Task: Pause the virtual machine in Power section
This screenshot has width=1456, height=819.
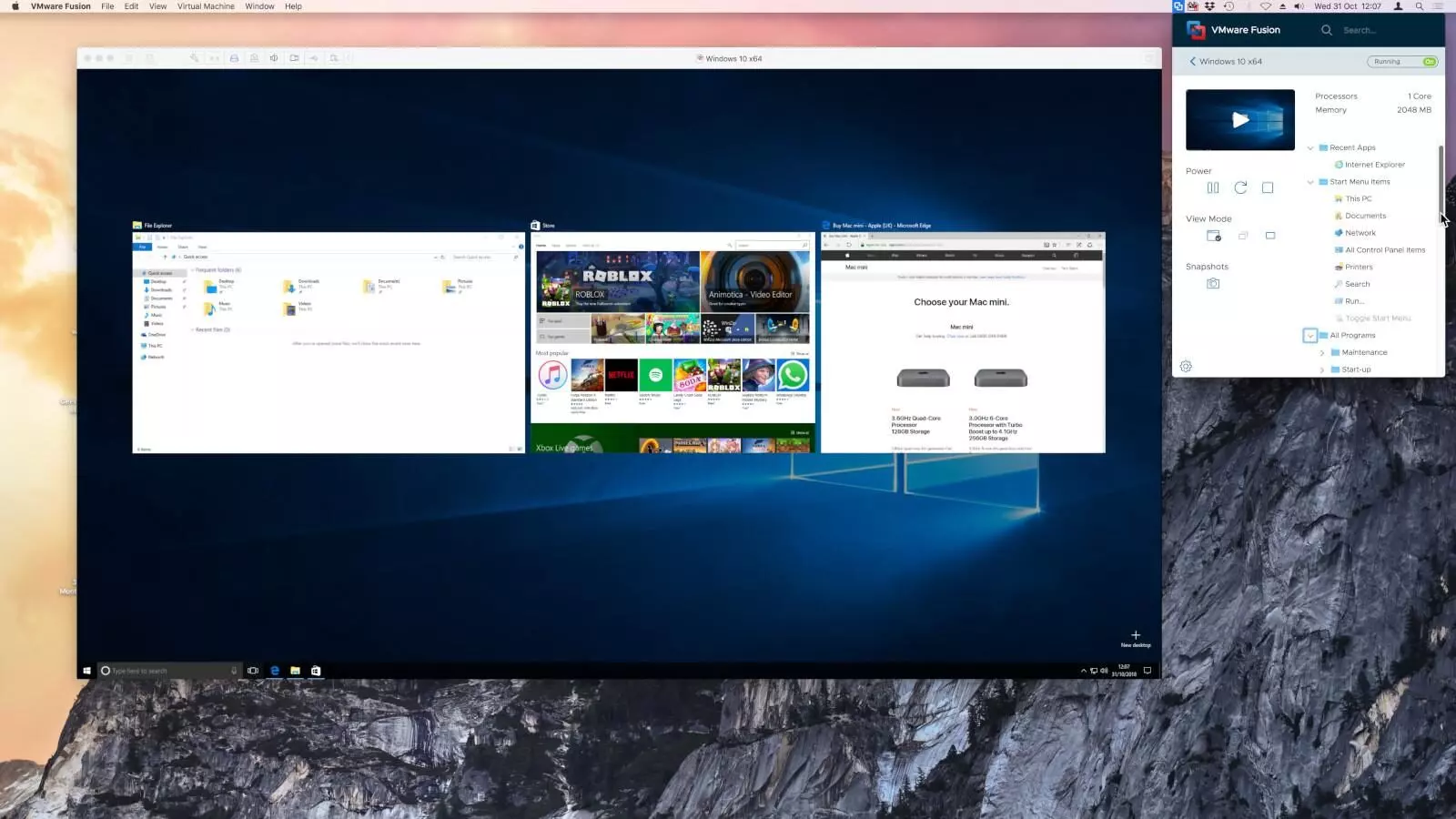Action: 1212,187
